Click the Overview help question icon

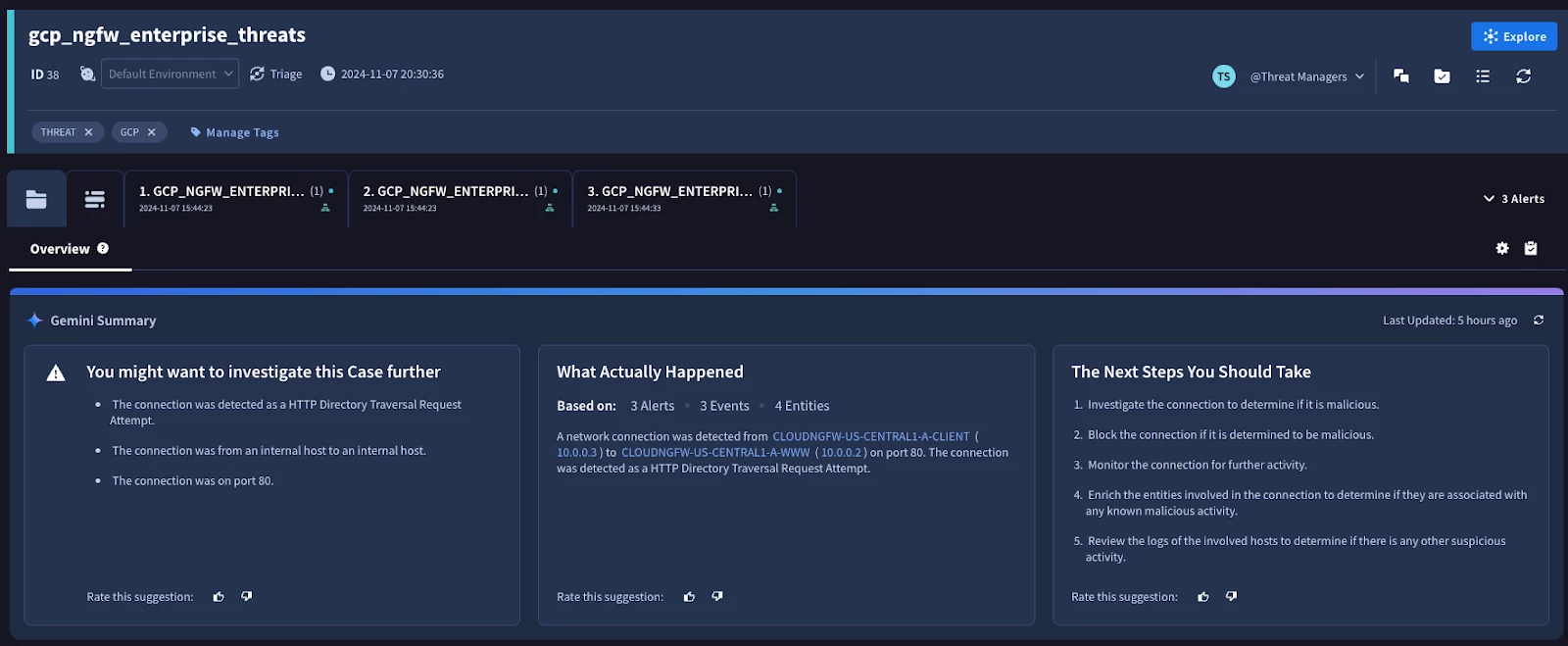[x=103, y=249]
